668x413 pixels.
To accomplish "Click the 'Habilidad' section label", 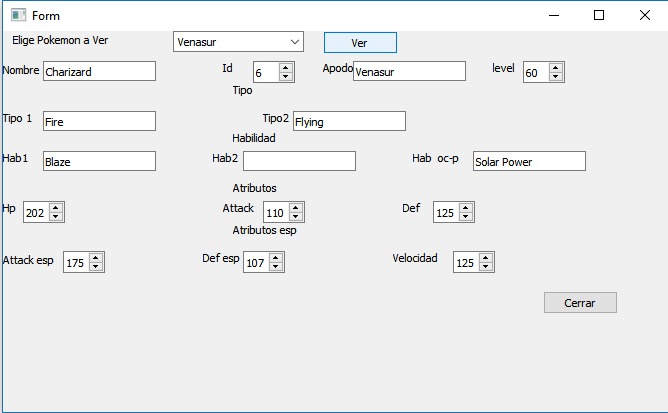I will coord(254,138).
